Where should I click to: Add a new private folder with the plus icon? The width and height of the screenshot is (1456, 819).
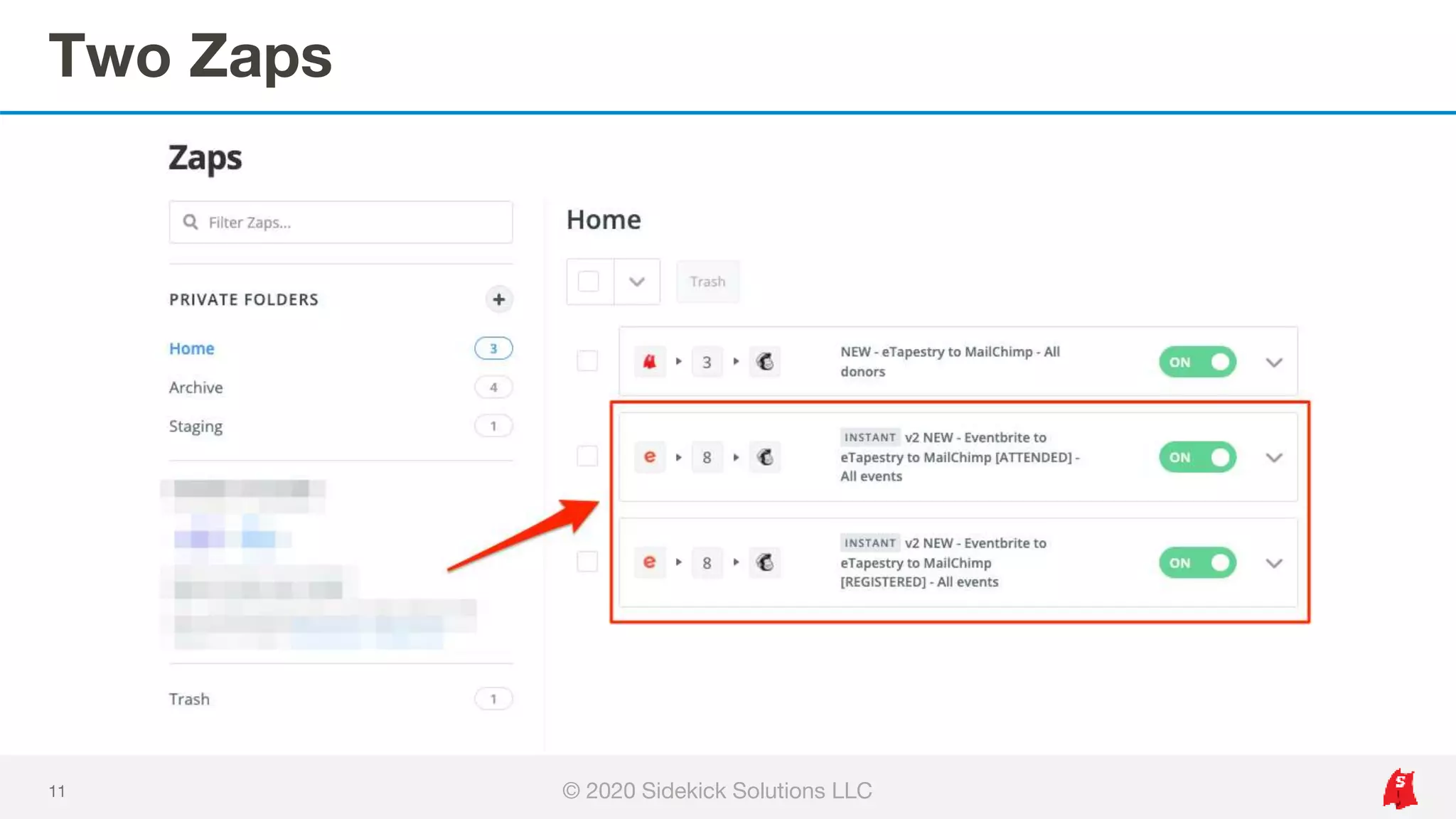tap(498, 299)
